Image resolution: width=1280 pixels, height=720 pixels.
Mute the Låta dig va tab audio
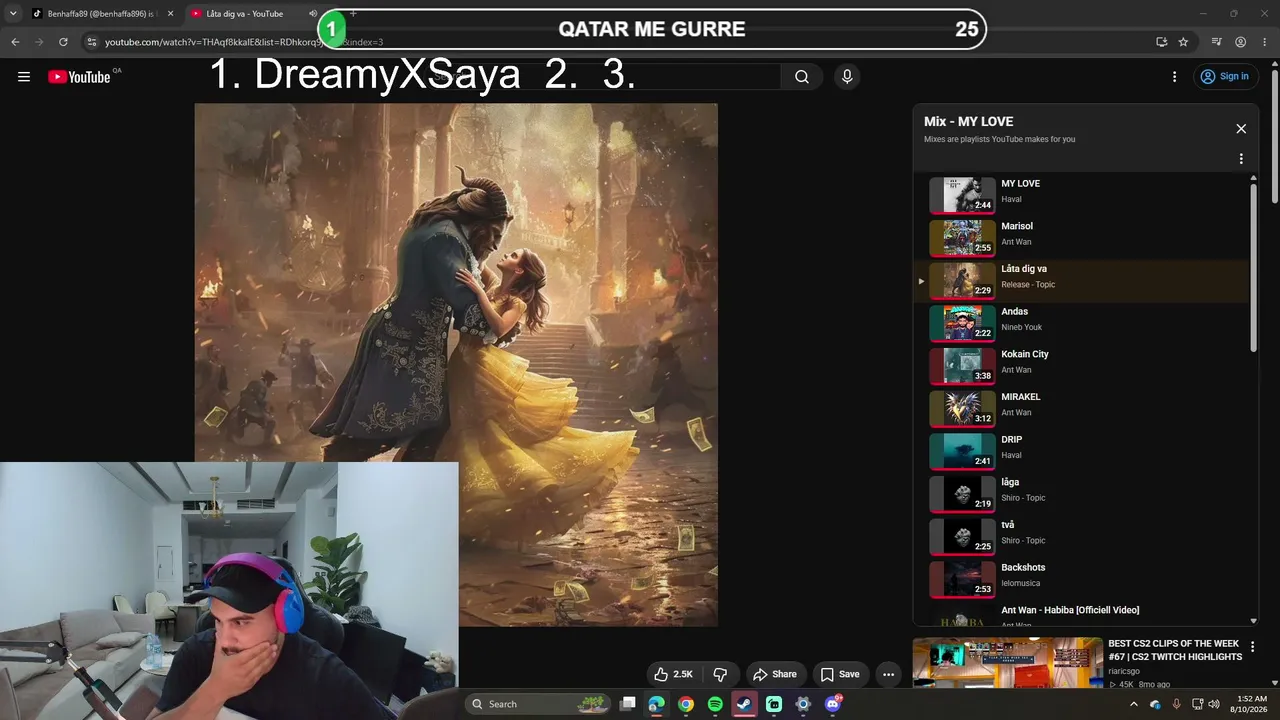[x=313, y=14]
